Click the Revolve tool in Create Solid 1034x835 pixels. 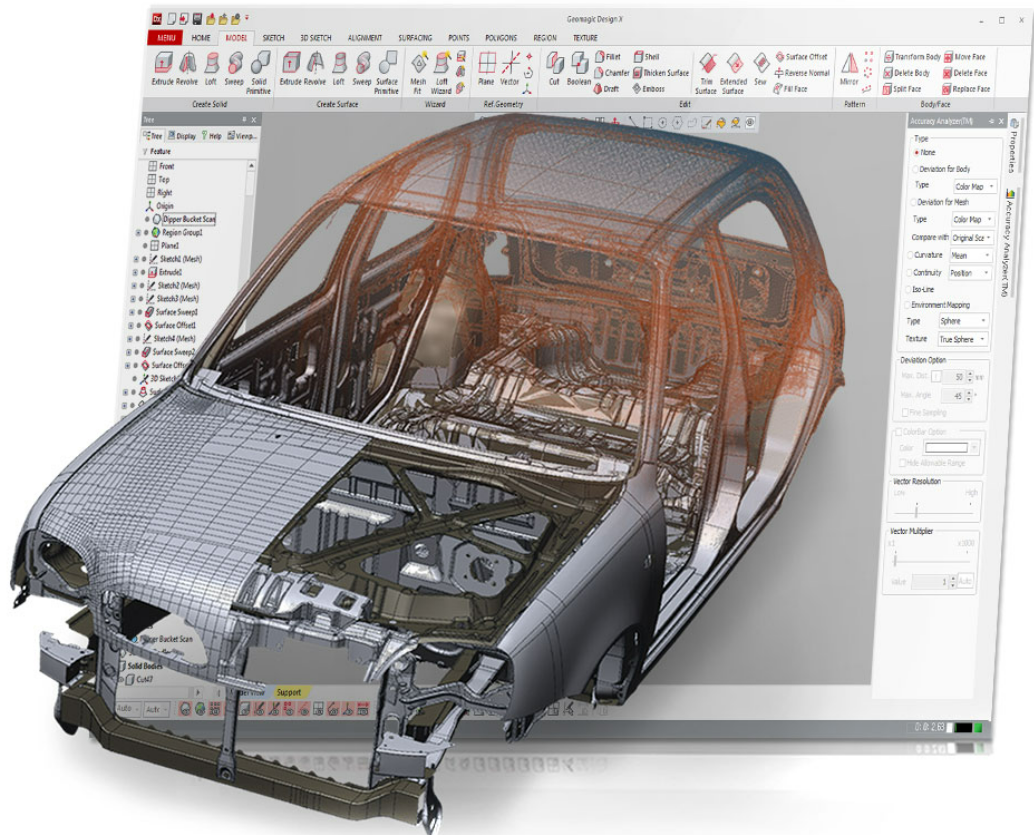pyautogui.click(x=187, y=69)
